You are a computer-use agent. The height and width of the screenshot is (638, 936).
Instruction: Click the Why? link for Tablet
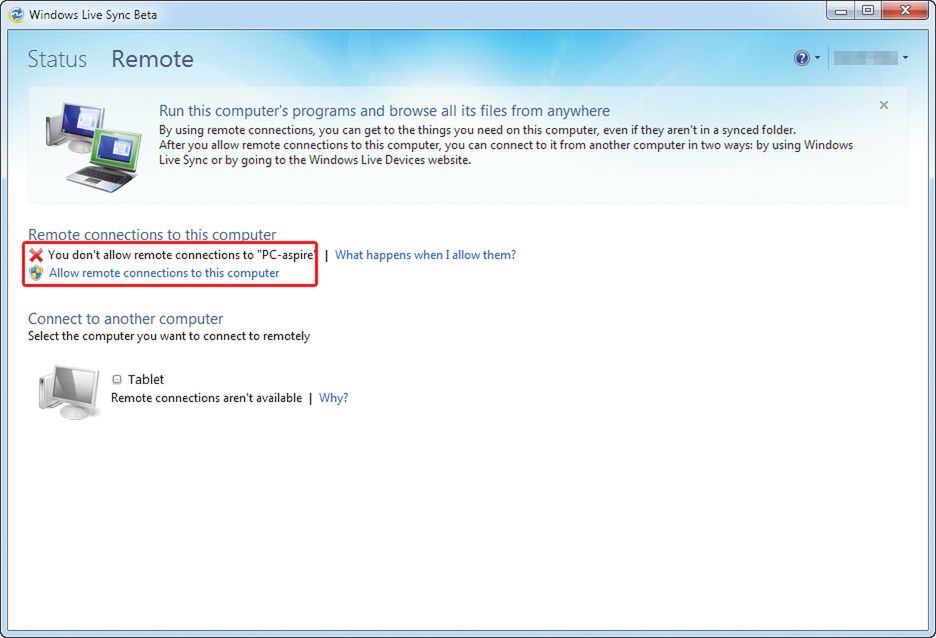333,398
